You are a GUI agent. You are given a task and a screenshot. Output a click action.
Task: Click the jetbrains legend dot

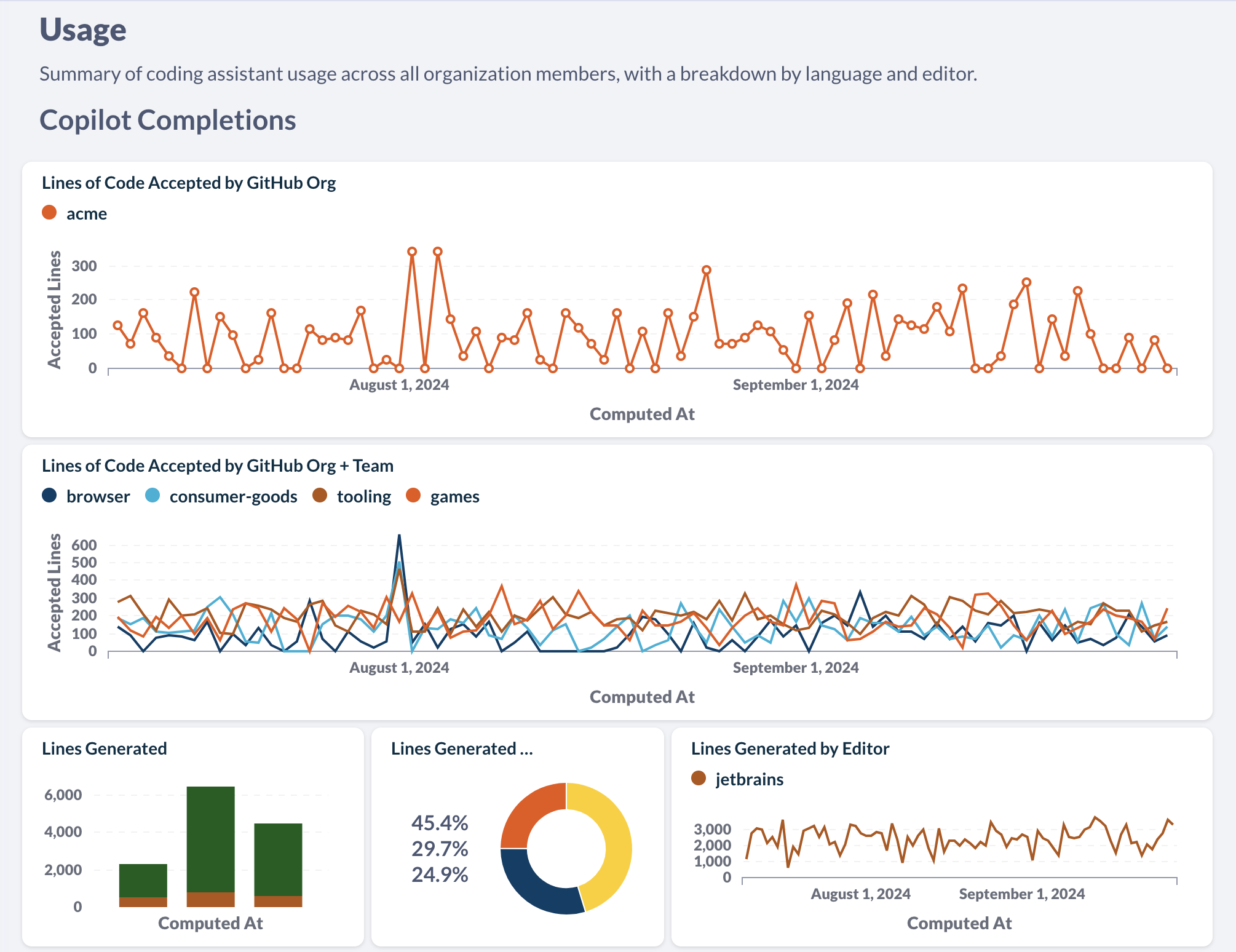tap(699, 779)
